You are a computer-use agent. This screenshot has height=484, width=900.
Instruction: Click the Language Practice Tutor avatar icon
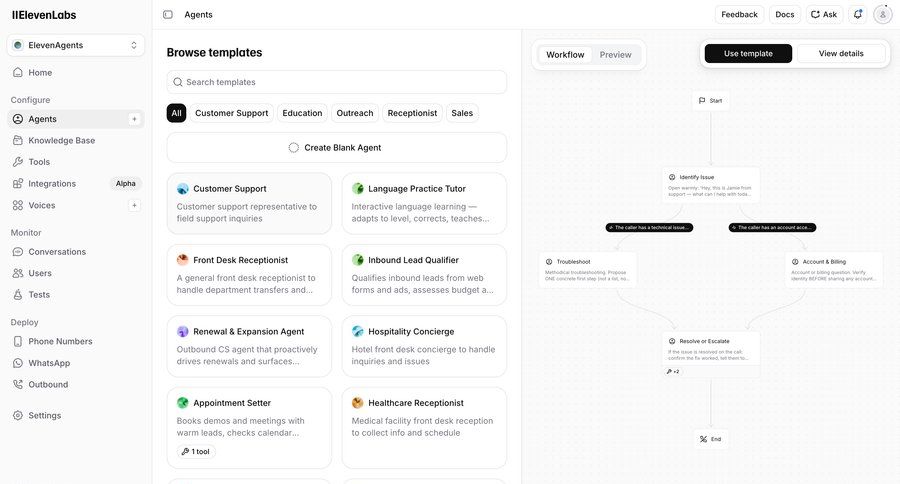(358, 188)
